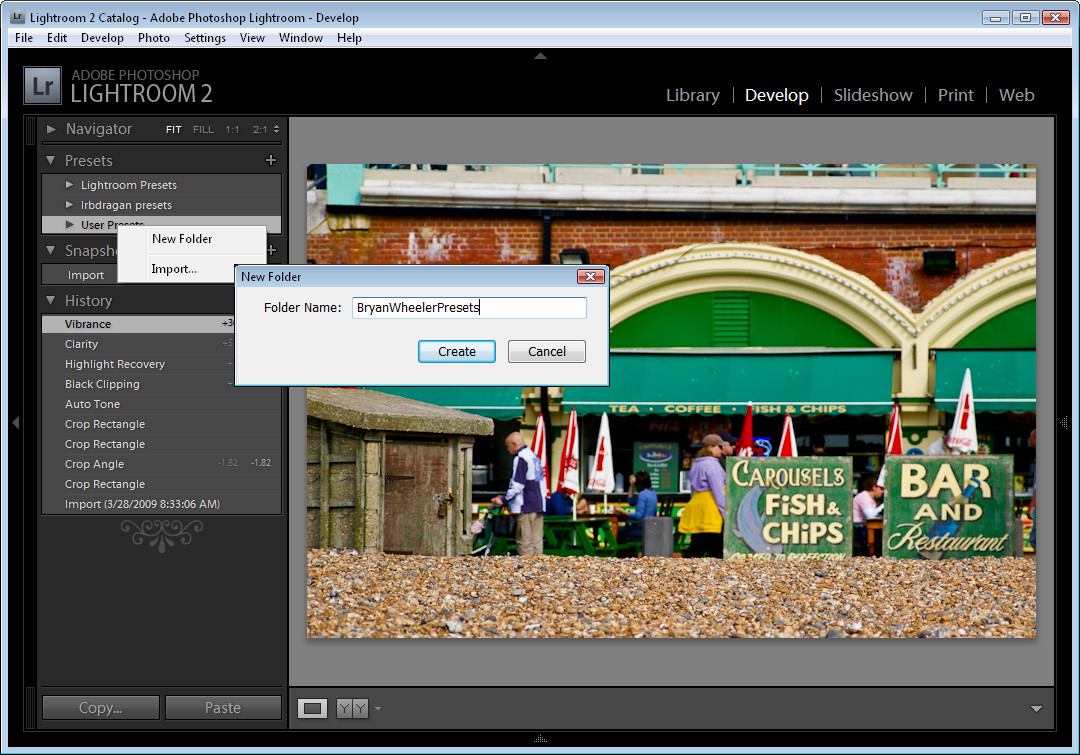The image size is (1080, 755).
Task: Select the Black Clipping history step
Action: click(138, 384)
